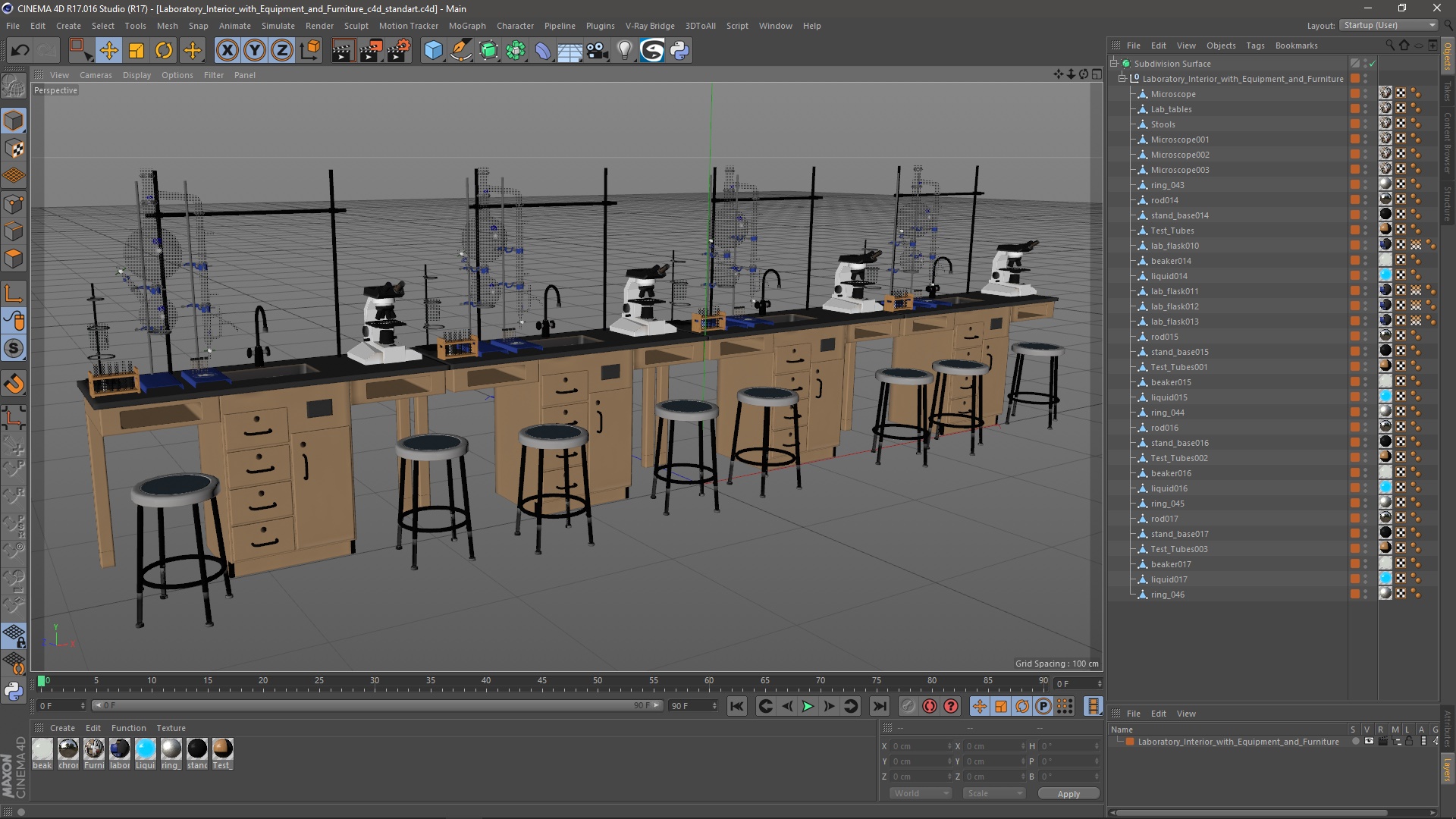
Task: Add a Cube primitive object
Action: click(433, 51)
